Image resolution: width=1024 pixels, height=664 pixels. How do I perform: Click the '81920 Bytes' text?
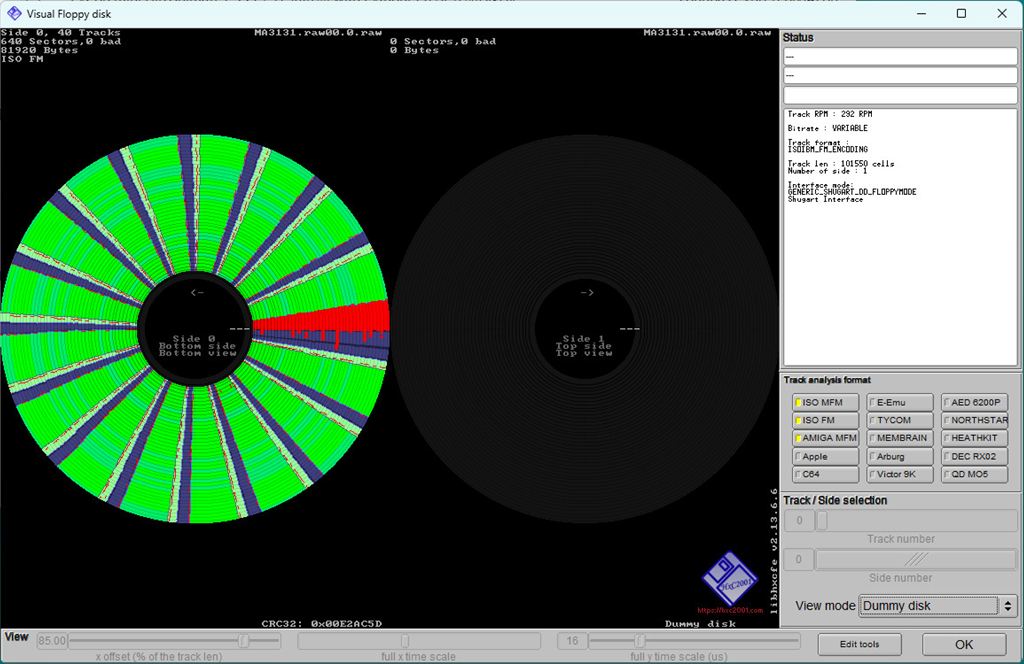[39, 50]
